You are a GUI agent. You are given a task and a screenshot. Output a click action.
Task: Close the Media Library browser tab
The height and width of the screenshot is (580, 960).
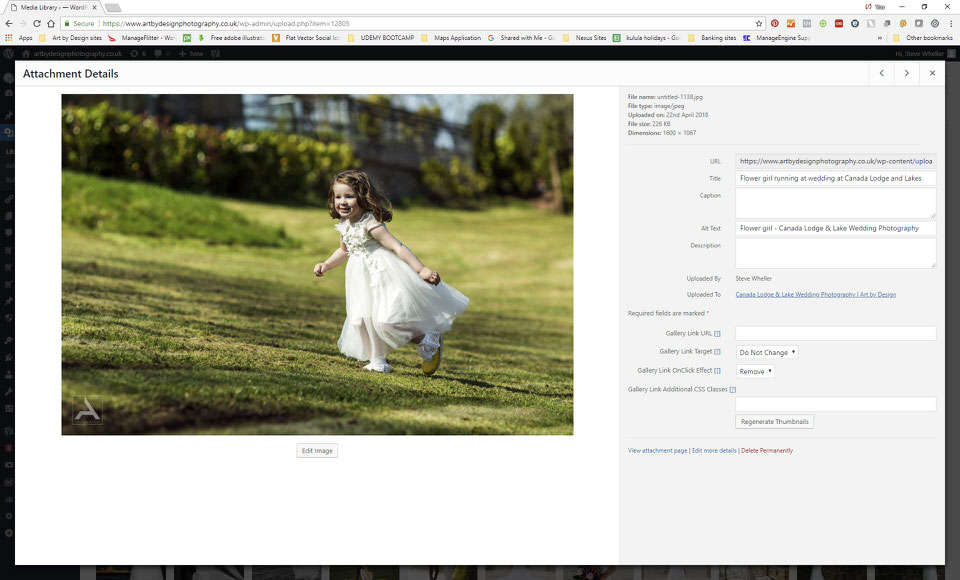click(x=94, y=7)
